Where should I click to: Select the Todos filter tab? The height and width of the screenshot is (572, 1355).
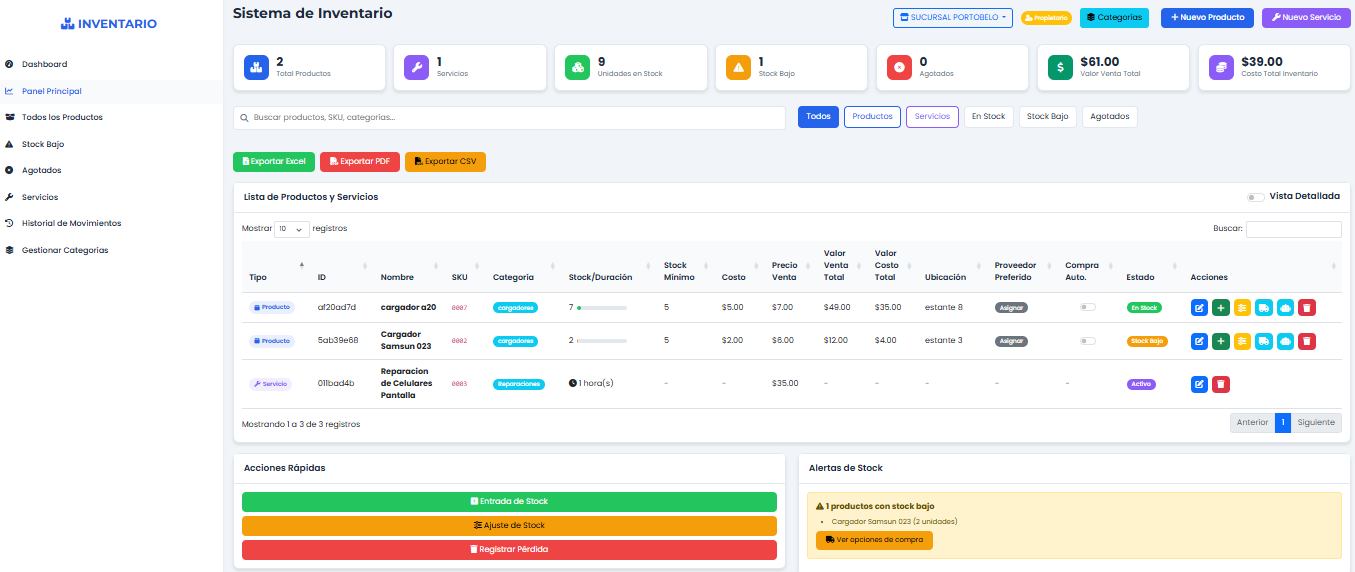pyautogui.click(x=818, y=117)
